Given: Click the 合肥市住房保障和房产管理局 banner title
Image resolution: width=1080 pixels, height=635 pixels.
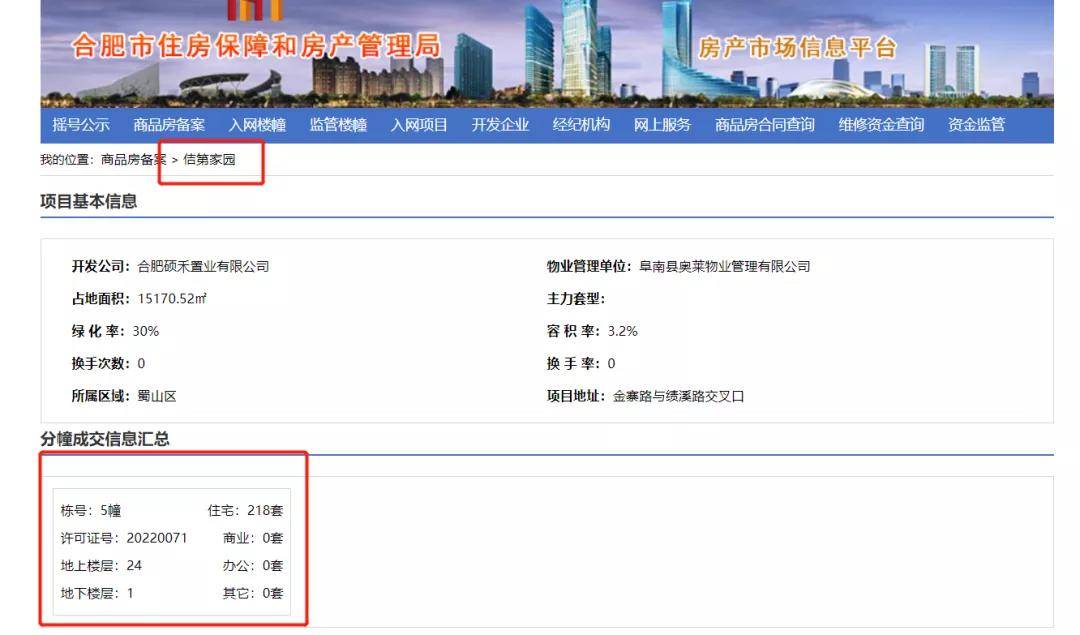Looking at the screenshot, I should coord(256,46).
